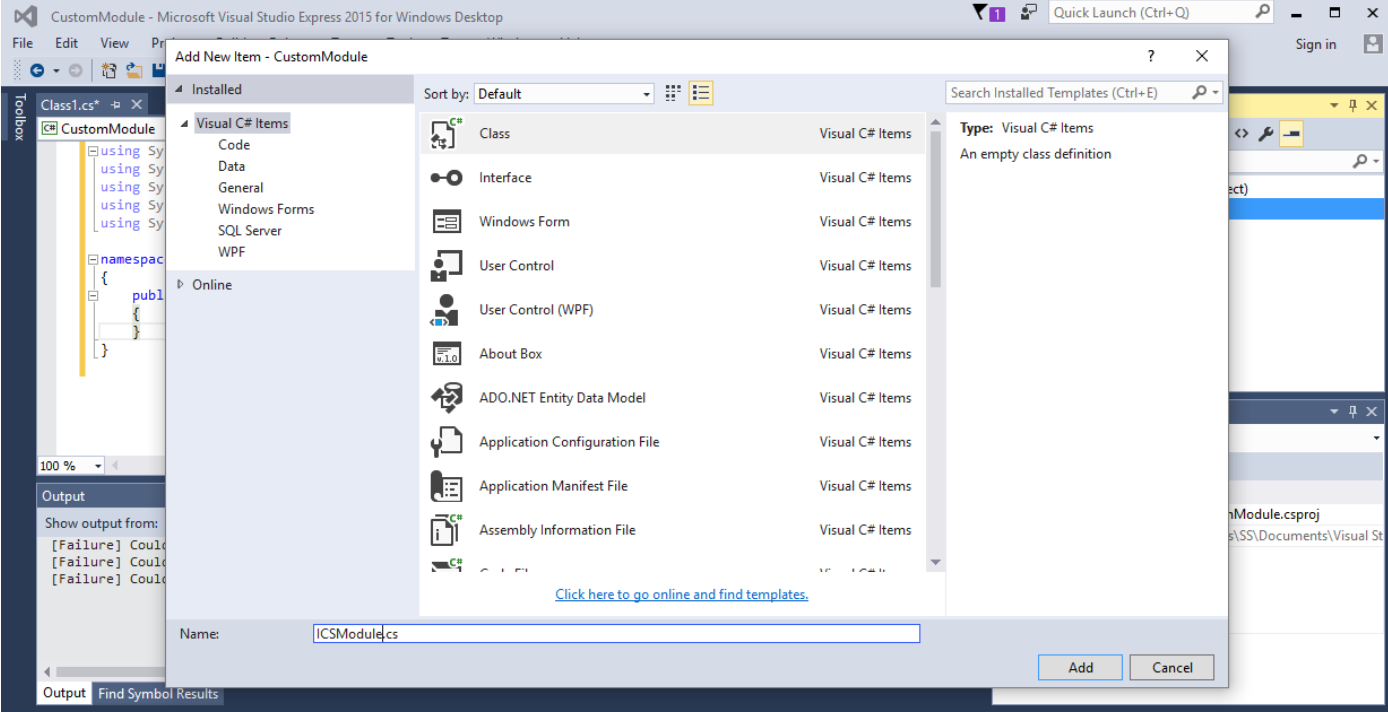1388x712 pixels.
Task: Select the Interface template icon
Action: (446, 178)
